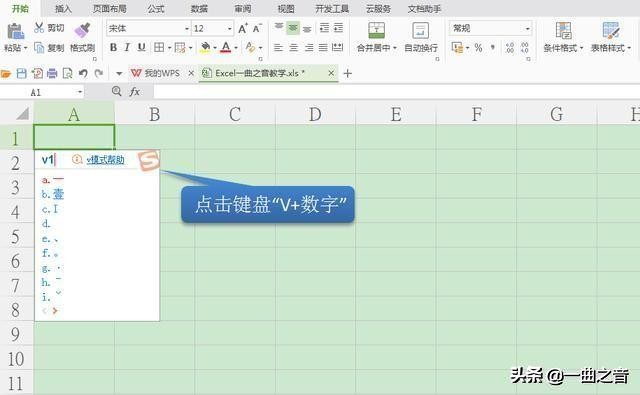Click the decrease indent icon
The width and height of the screenshot is (640, 395).
(x=324, y=28)
